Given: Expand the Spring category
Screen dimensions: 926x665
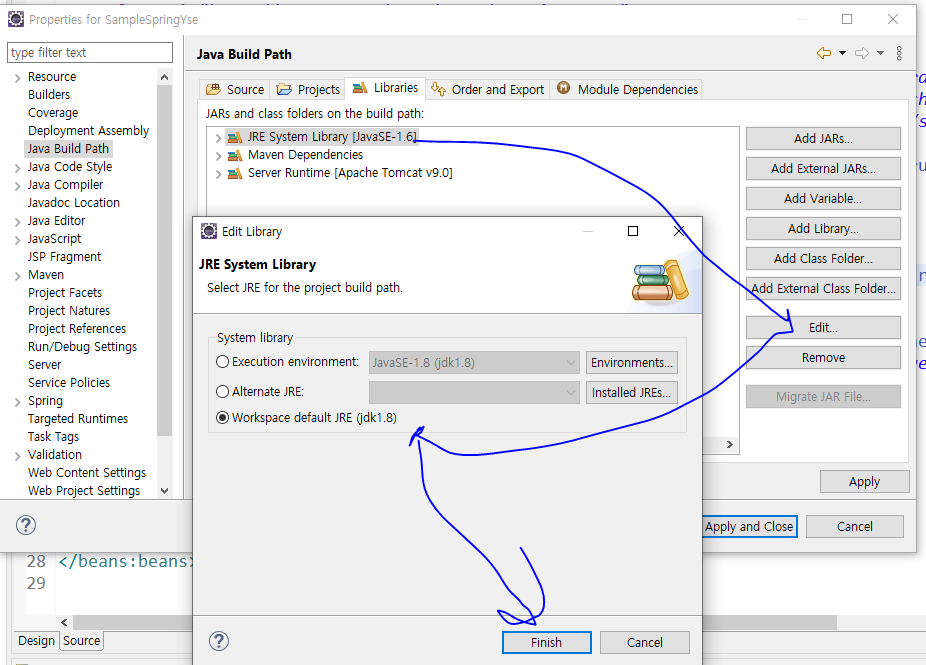Looking at the screenshot, I should pos(17,402).
